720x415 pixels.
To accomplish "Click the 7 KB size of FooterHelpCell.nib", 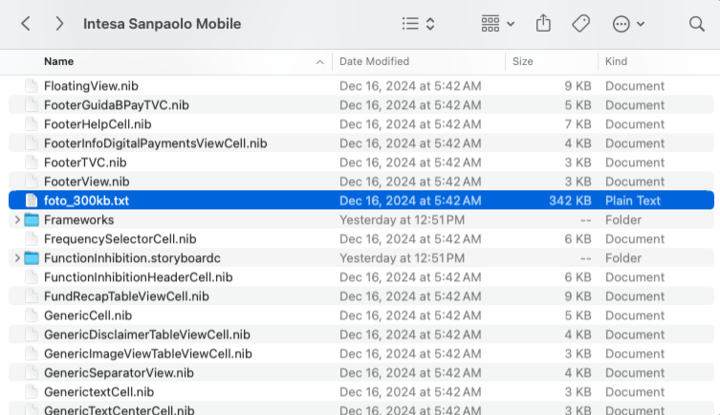I will tap(578, 124).
